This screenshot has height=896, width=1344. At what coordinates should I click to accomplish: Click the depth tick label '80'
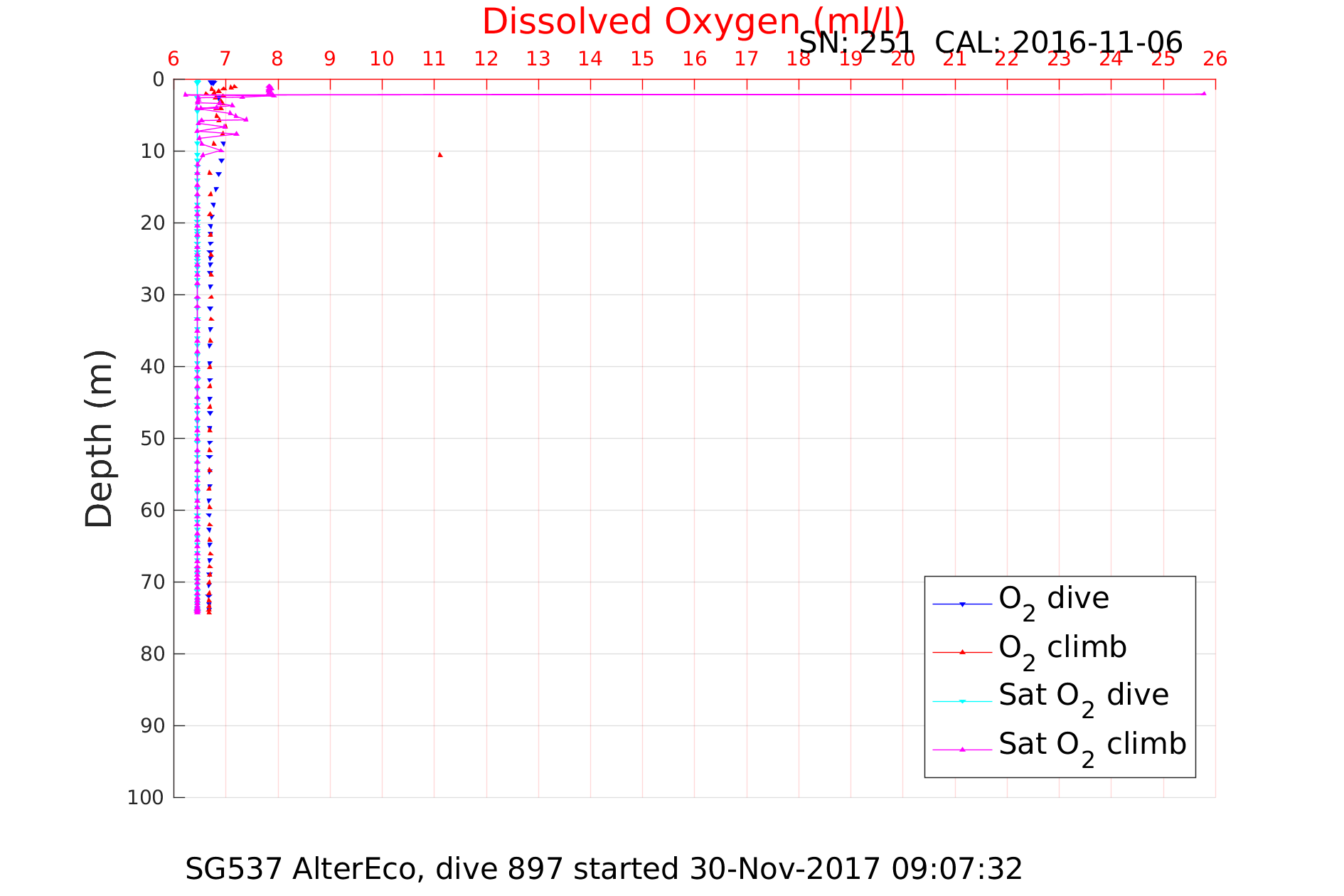click(153, 654)
